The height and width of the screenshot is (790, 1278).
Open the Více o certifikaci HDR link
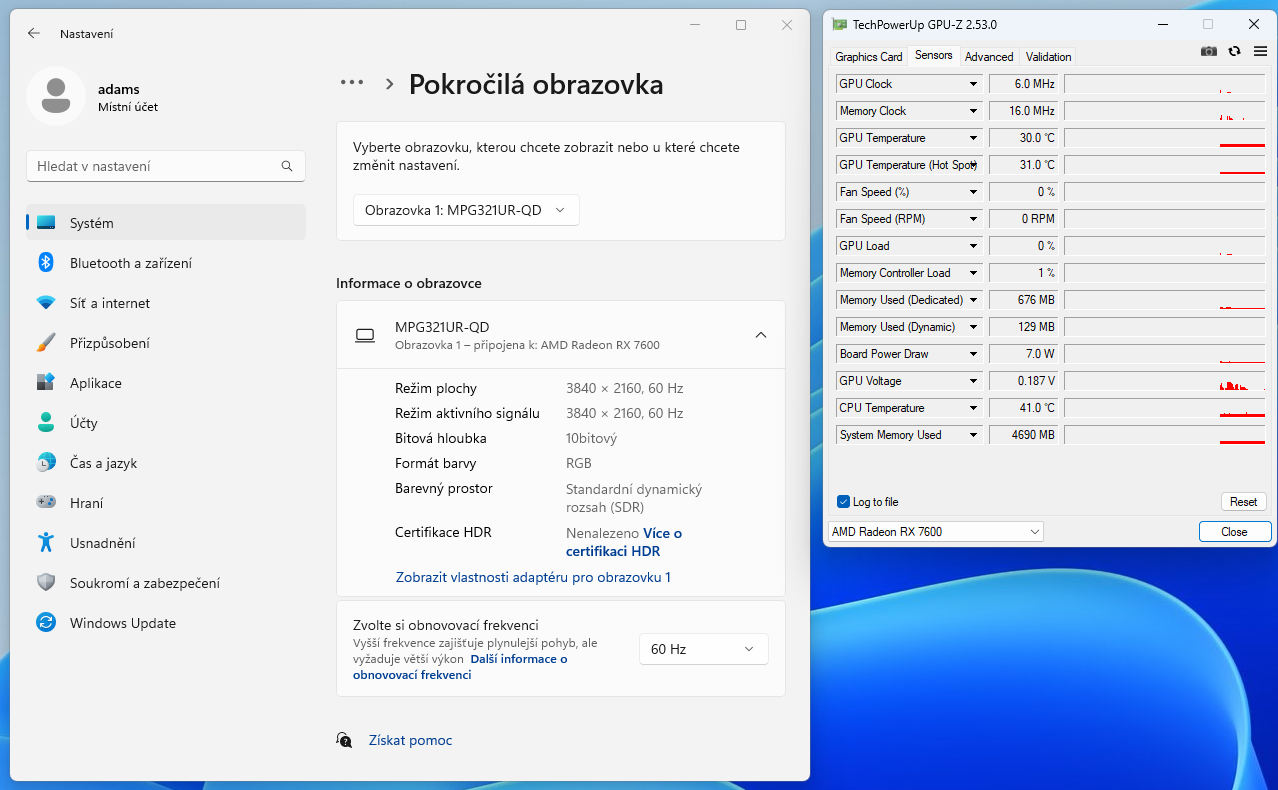click(x=624, y=542)
